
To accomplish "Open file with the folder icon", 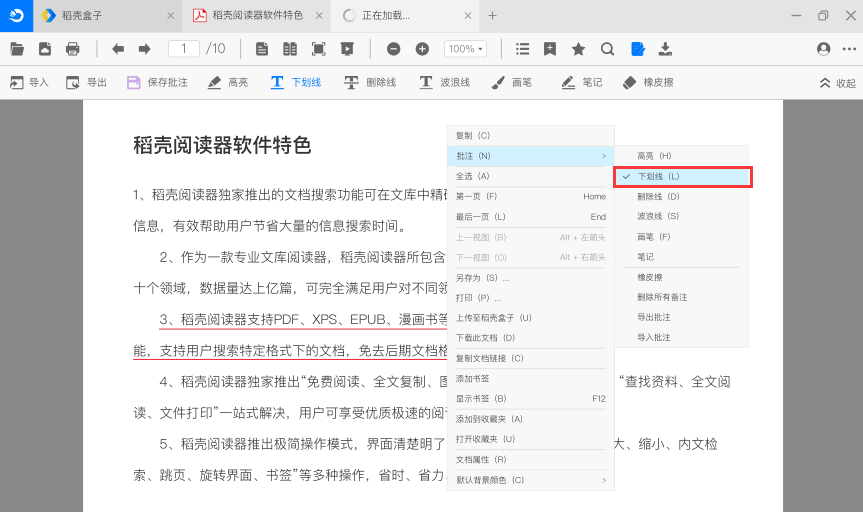I will coord(17,49).
